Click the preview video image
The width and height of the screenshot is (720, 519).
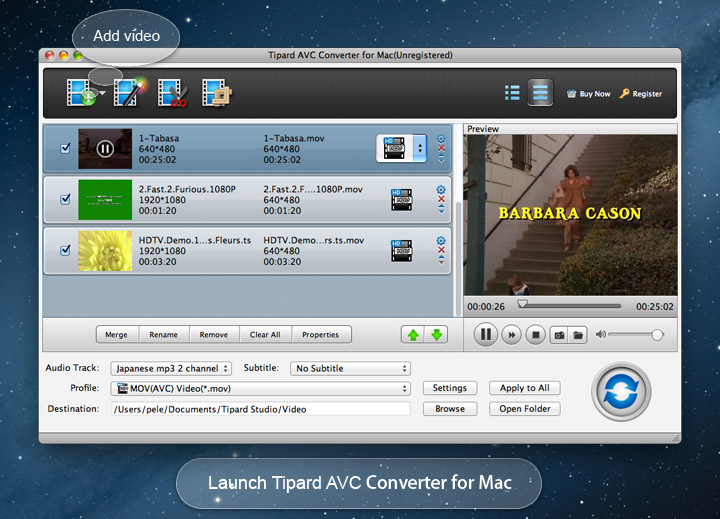click(x=570, y=215)
